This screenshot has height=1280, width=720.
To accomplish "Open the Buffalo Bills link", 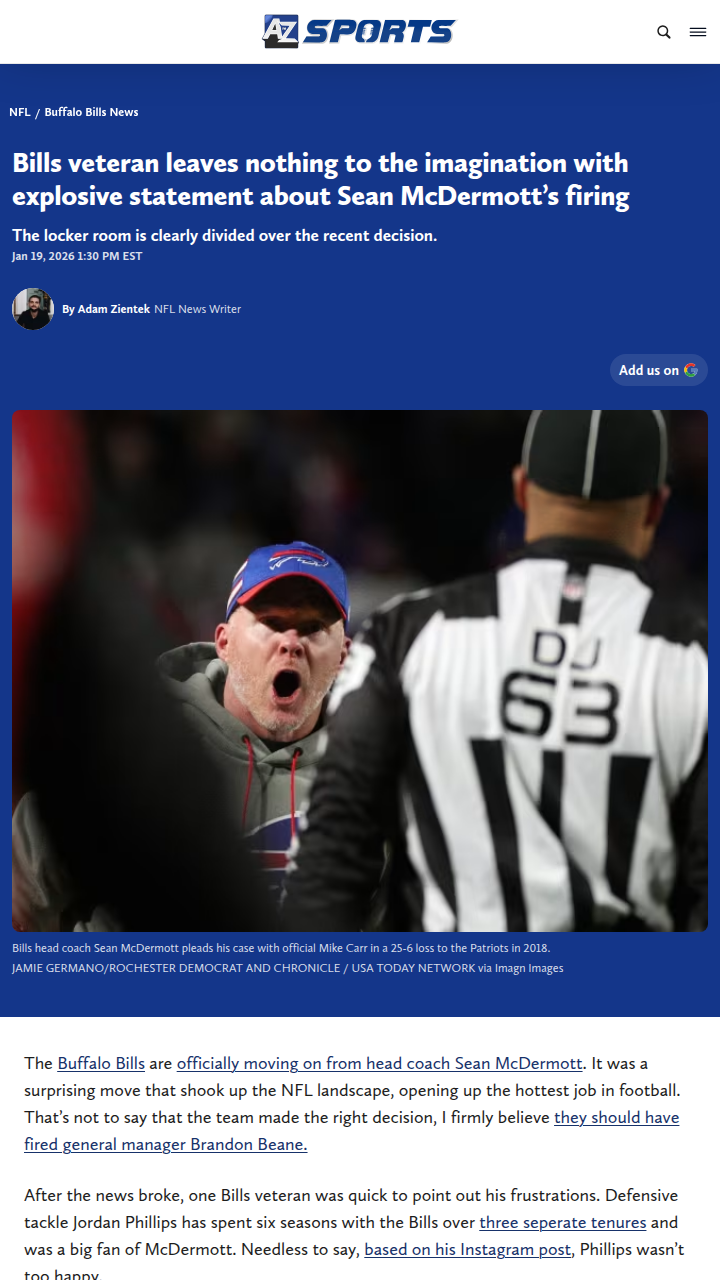I will (101, 1063).
